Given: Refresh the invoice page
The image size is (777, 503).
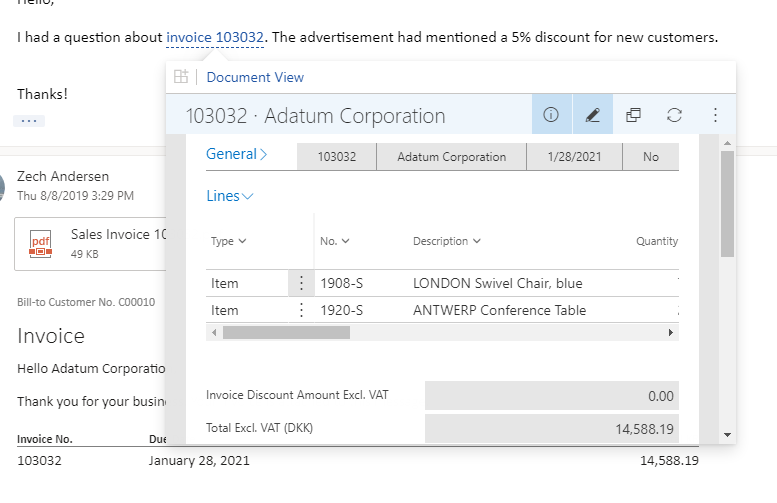Looking at the screenshot, I should point(674,115).
